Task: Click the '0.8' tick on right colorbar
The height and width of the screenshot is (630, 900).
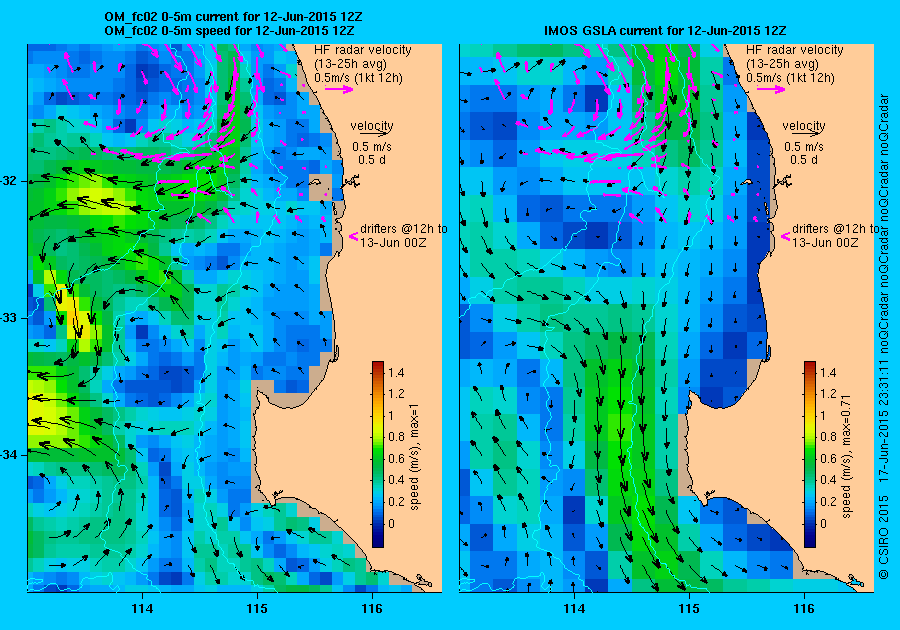Action: [x=828, y=437]
